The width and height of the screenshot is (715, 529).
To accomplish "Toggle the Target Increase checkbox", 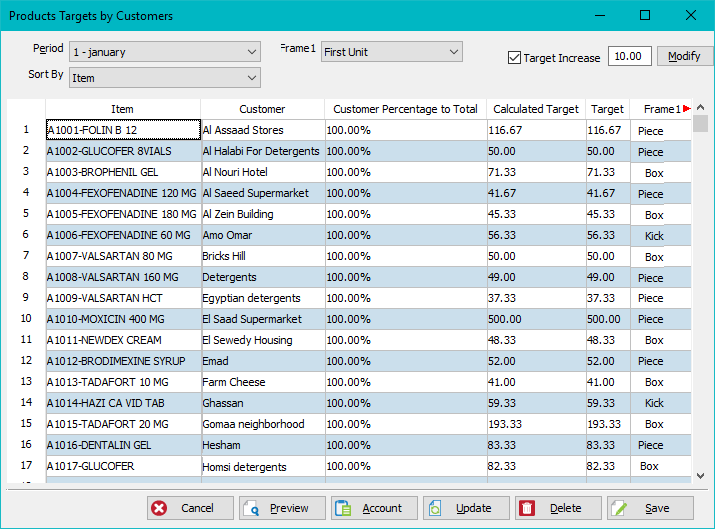I will pyautogui.click(x=514, y=58).
